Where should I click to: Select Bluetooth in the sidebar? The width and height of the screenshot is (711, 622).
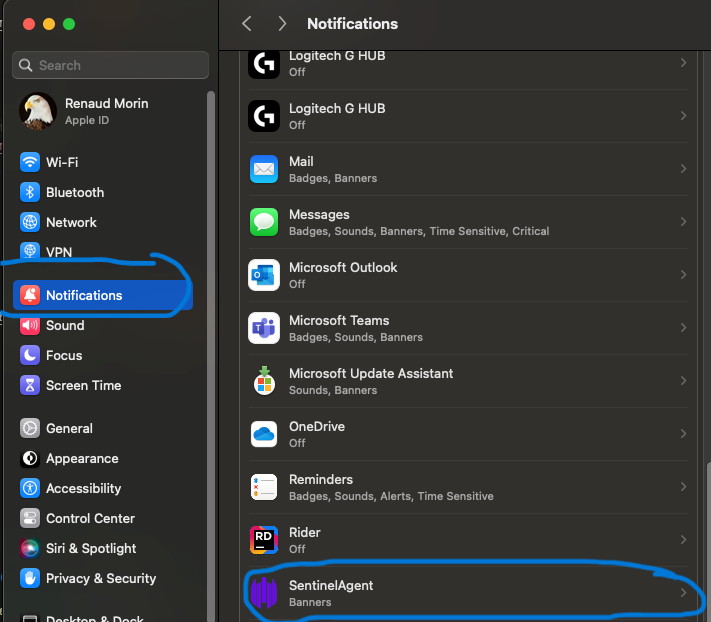click(x=74, y=192)
